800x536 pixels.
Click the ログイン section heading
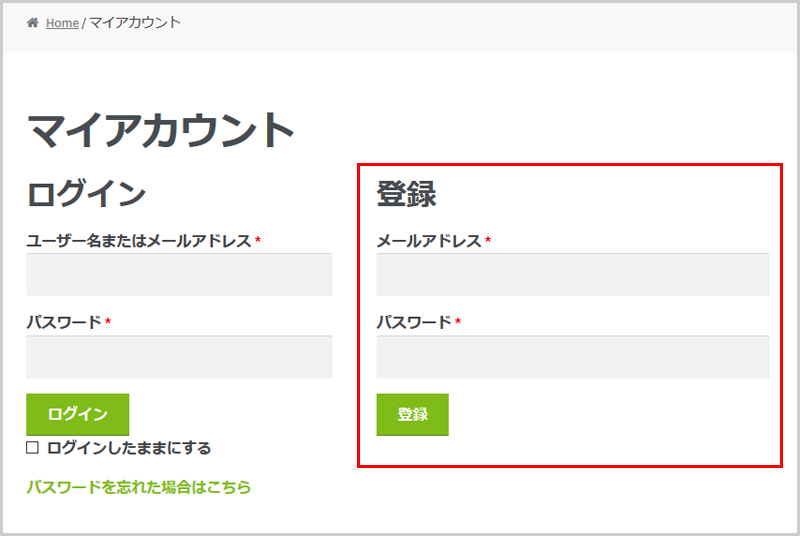[x=86, y=193]
